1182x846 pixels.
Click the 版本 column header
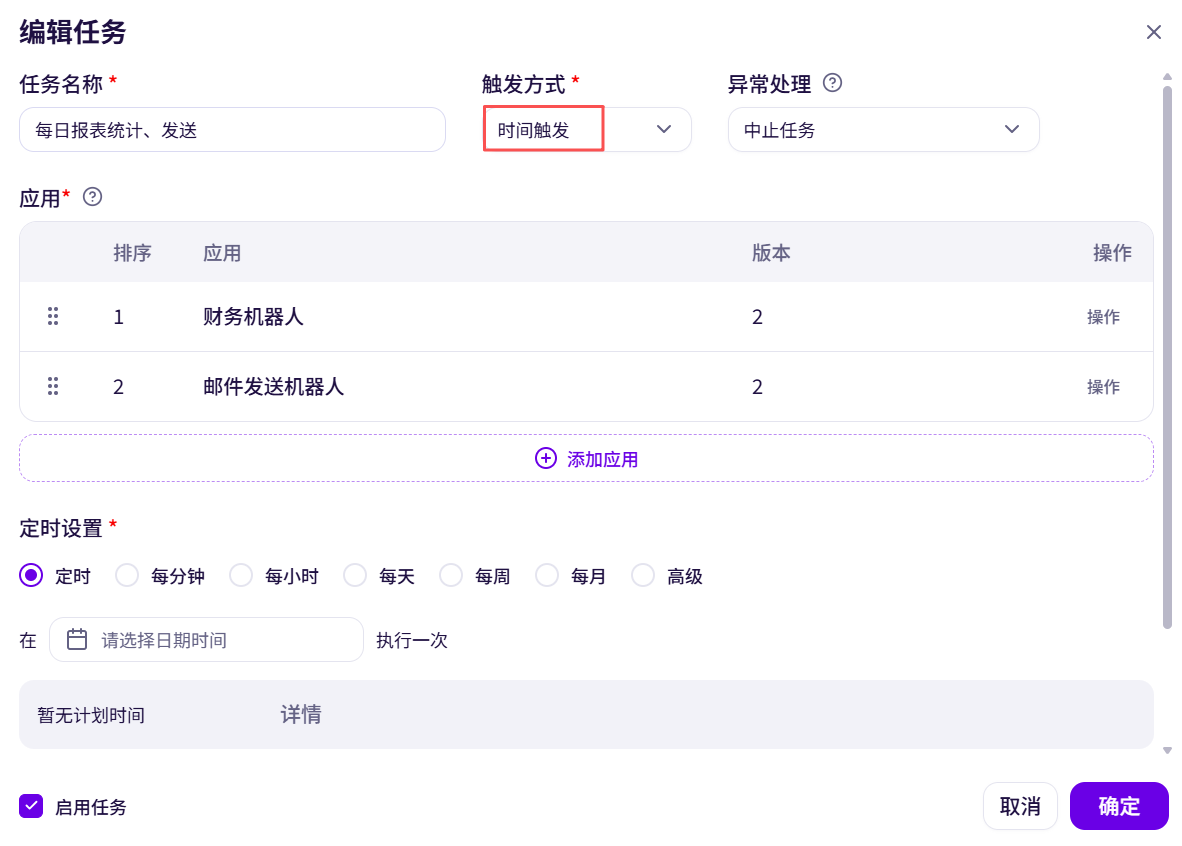tap(771, 253)
